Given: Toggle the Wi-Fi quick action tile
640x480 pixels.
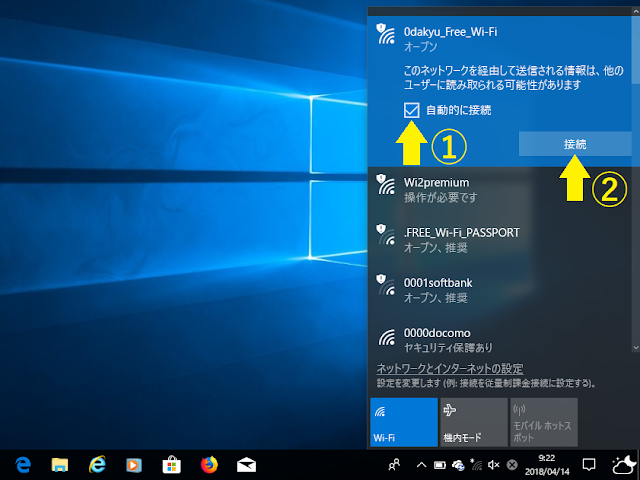Looking at the screenshot, I should [x=404, y=422].
